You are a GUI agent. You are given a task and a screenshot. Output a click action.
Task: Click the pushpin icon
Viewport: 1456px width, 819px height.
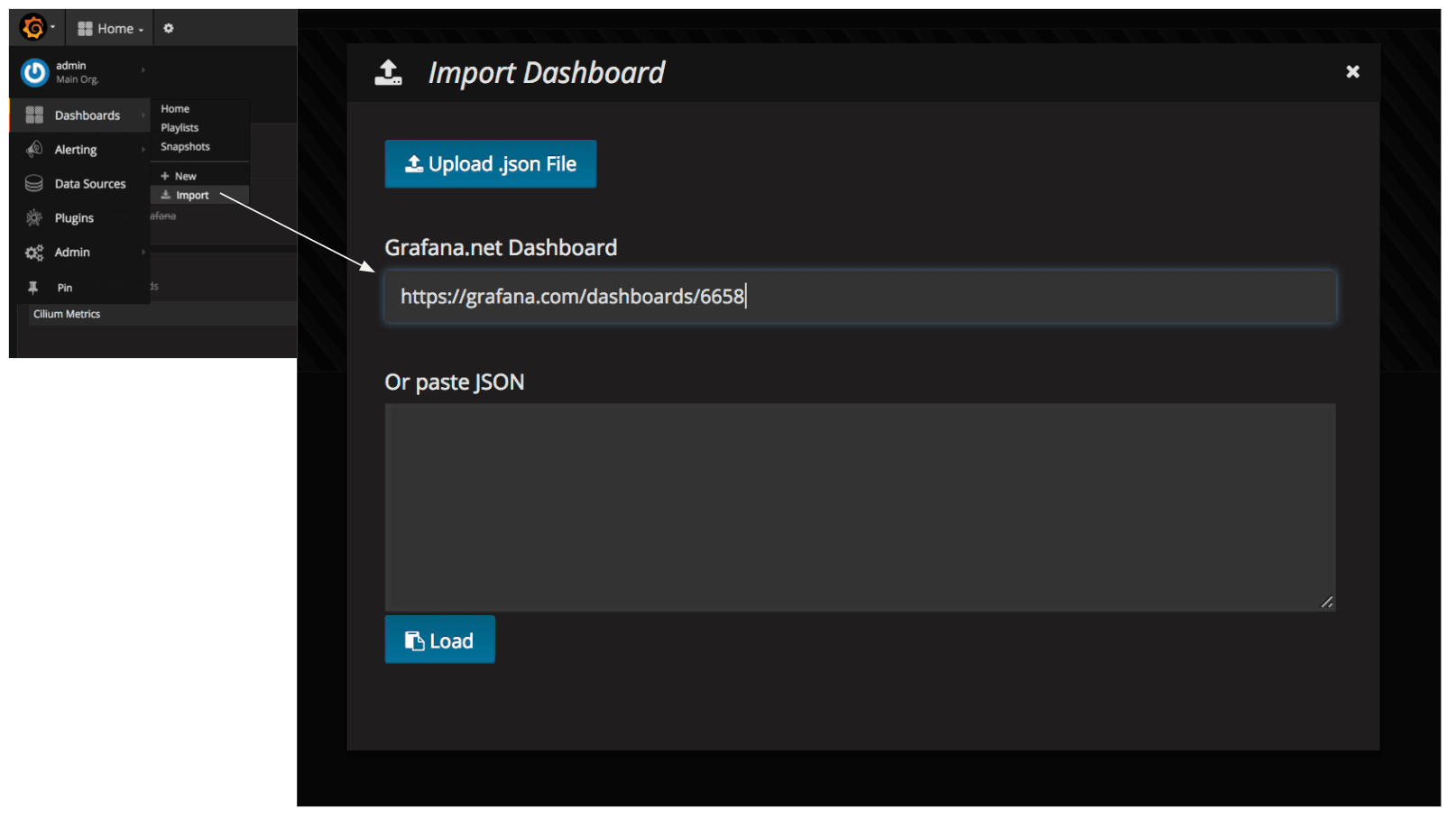coord(33,288)
